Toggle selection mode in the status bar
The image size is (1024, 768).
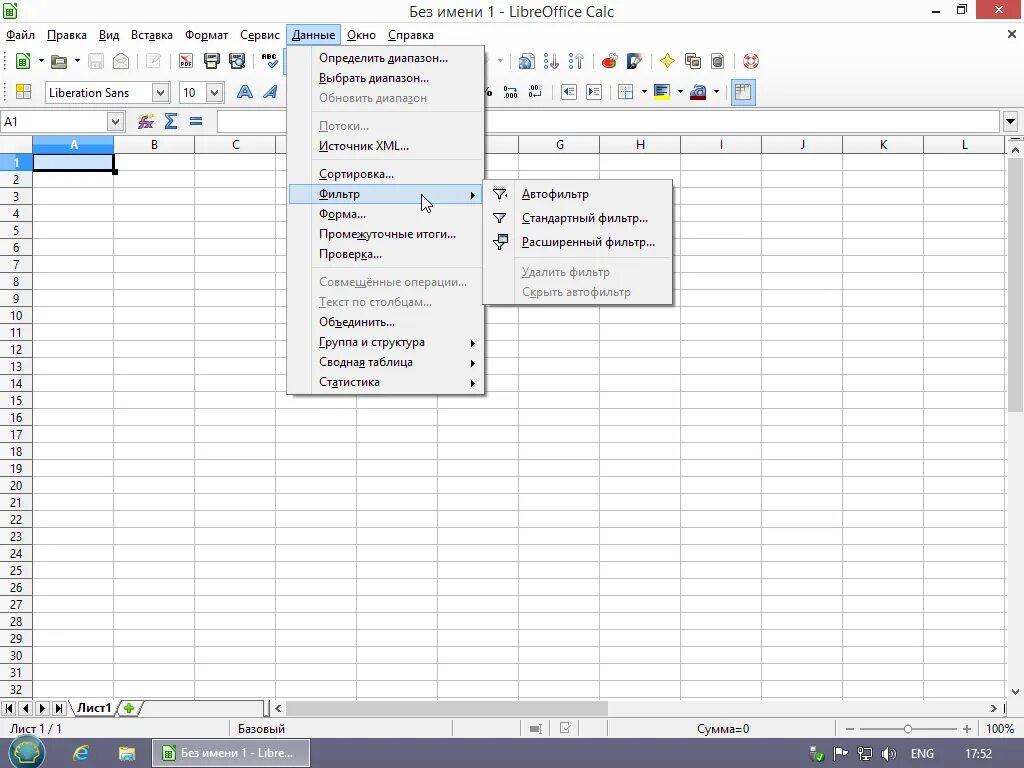pyautogui.click(x=536, y=729)
